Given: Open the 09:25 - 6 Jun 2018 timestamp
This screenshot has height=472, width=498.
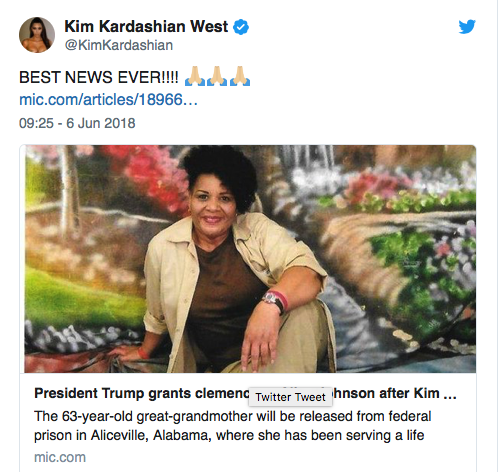Looking at the screenshot, I should (x=77, y=123).
